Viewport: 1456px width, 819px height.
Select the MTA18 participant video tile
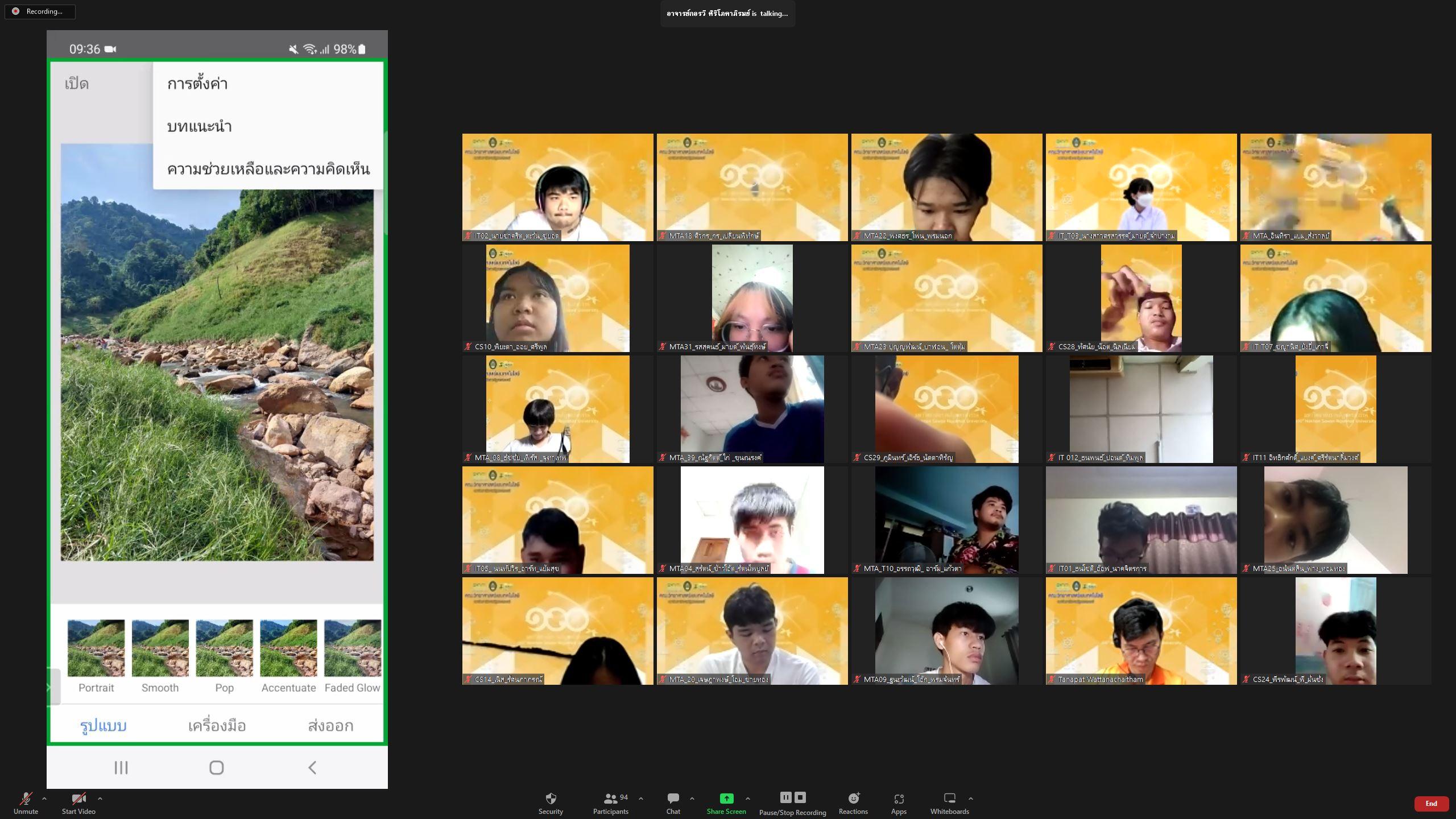coord(752,187)
